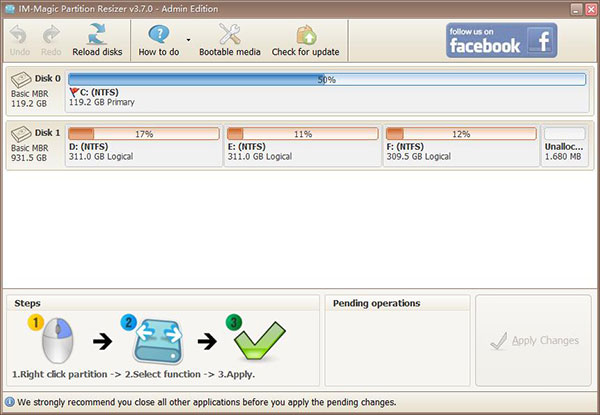600x415 pixels.
Task: Click the Apply Changes button
Action: [533, 340]
